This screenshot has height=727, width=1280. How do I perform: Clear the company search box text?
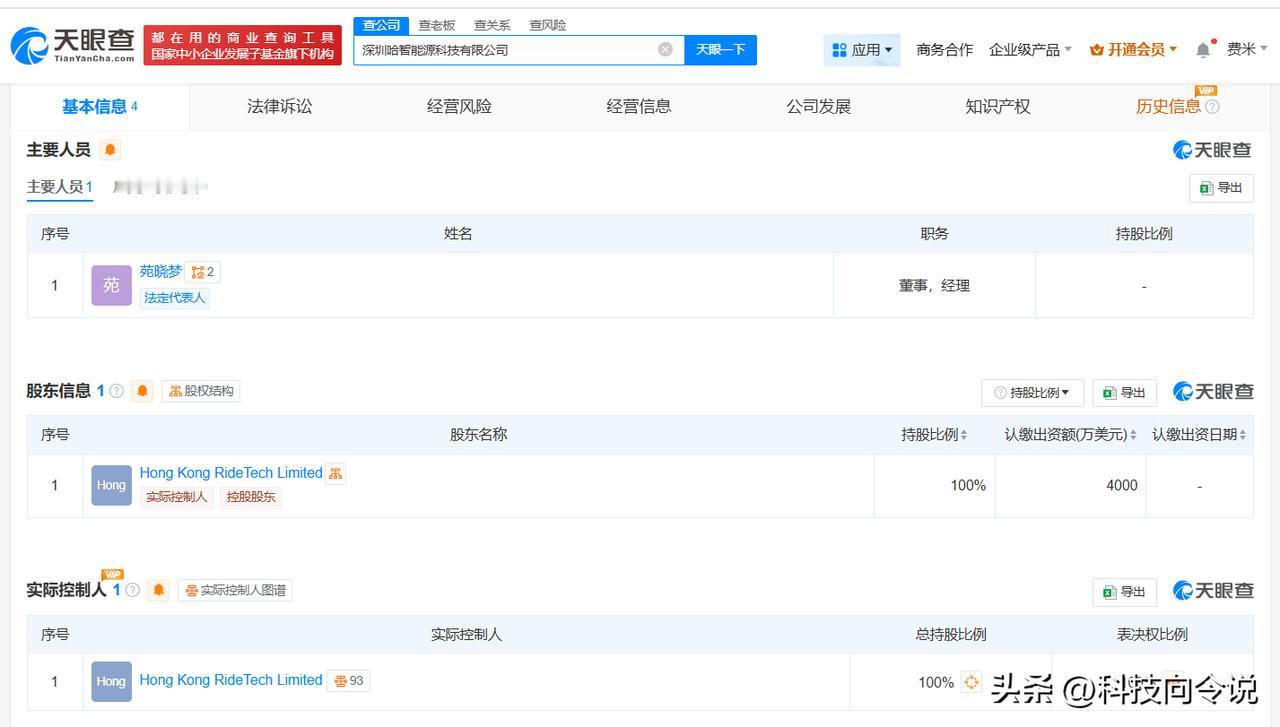pyautogui.click(x=665, y=50)
